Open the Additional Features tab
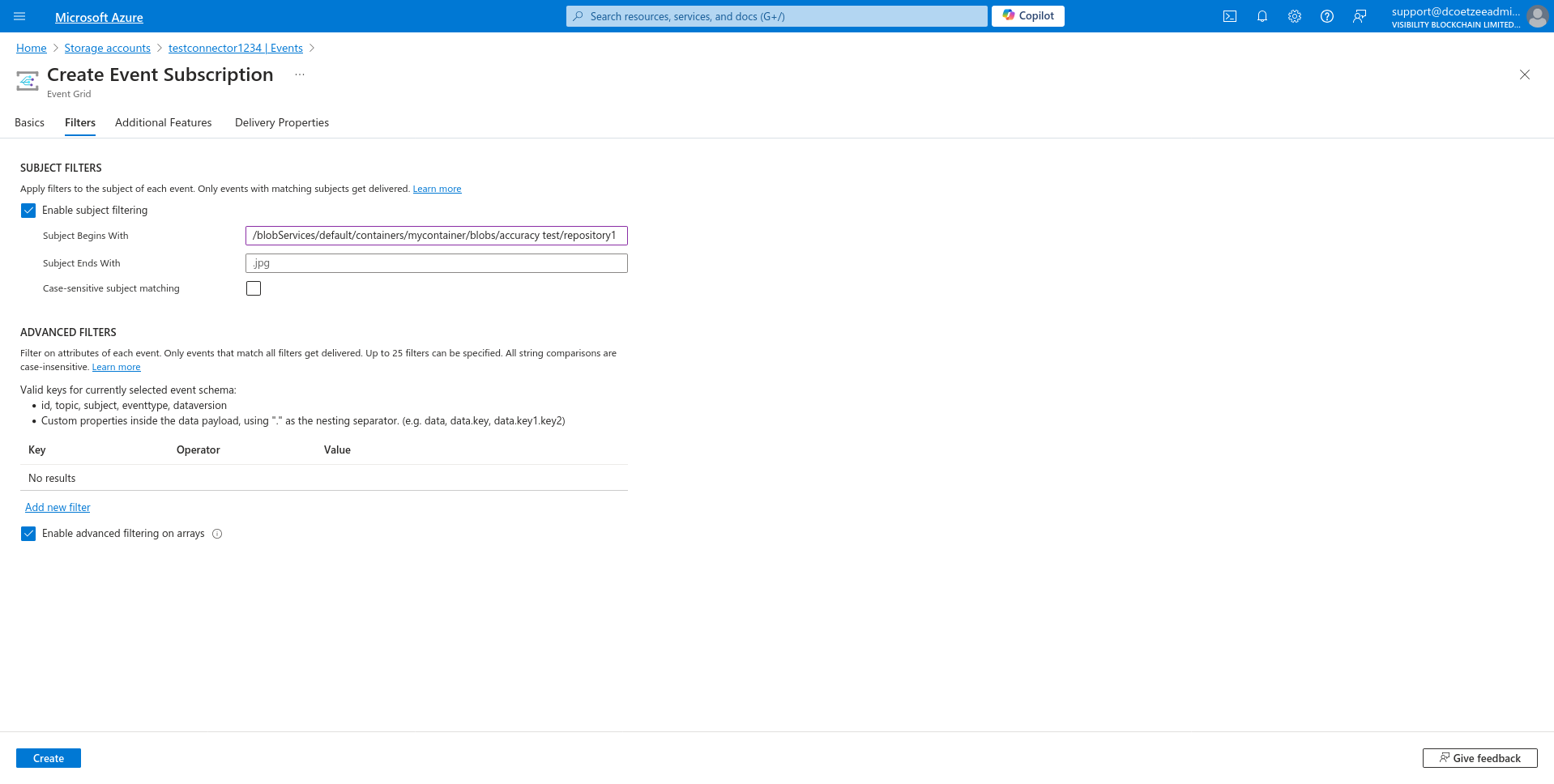The height and width of the screenshot is (784, 1554). (x=163, y=123)
